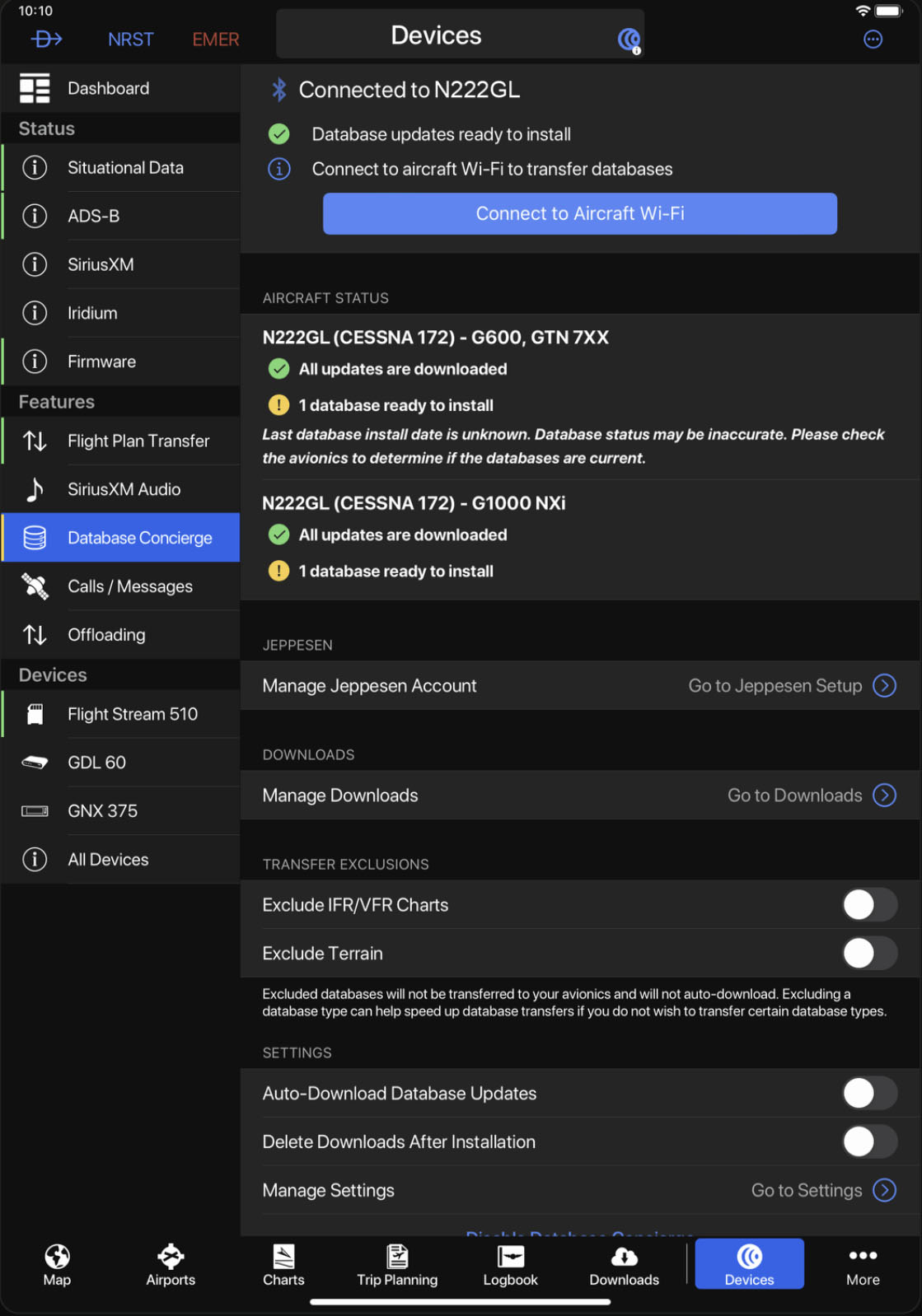Click the Database Concierge database icon

[x=35, y=538]
